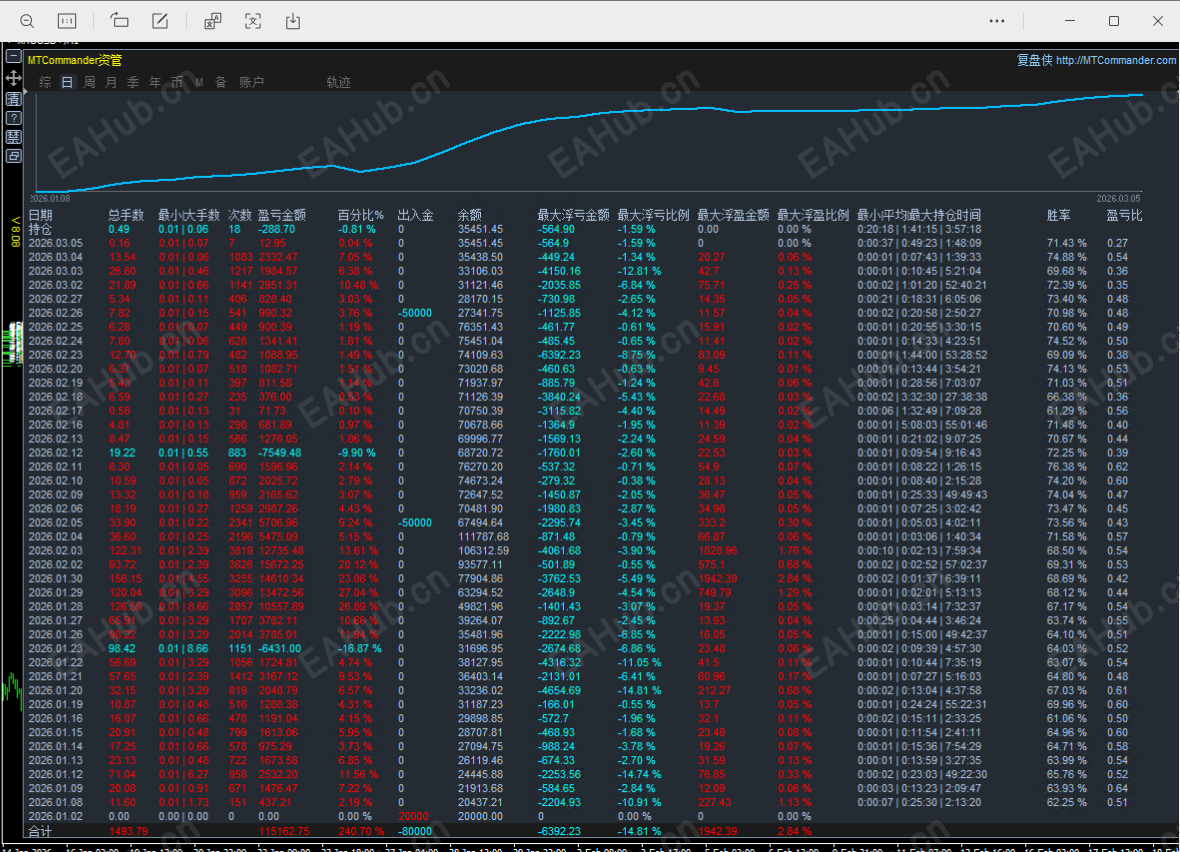This screenshot has width=1180, height=852.
Task: Show image at actual 1:1 size
Action: pyautogui.click(x=67, y=21)
